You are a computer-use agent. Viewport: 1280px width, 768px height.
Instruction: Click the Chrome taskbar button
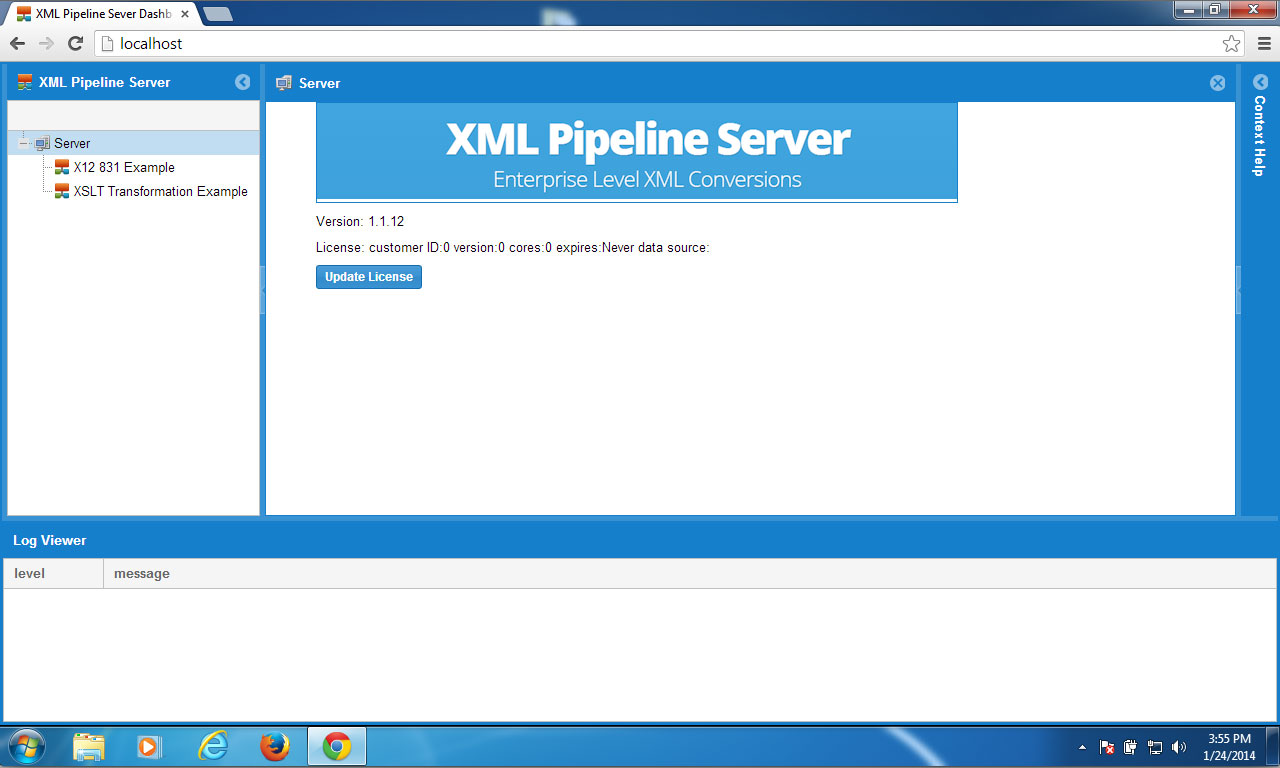[337, 746]
